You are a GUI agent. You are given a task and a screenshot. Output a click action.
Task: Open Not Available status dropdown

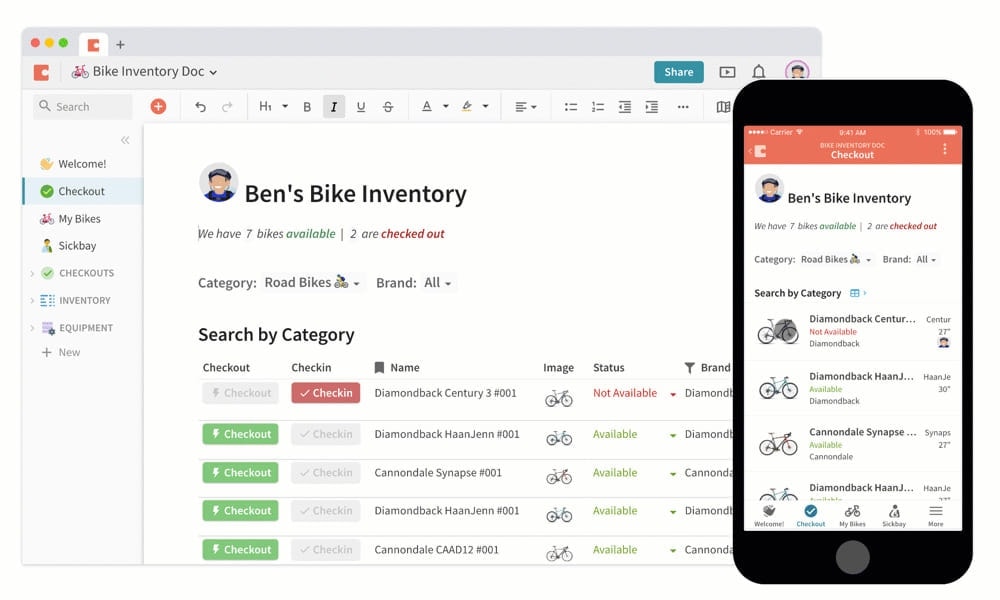673,394
